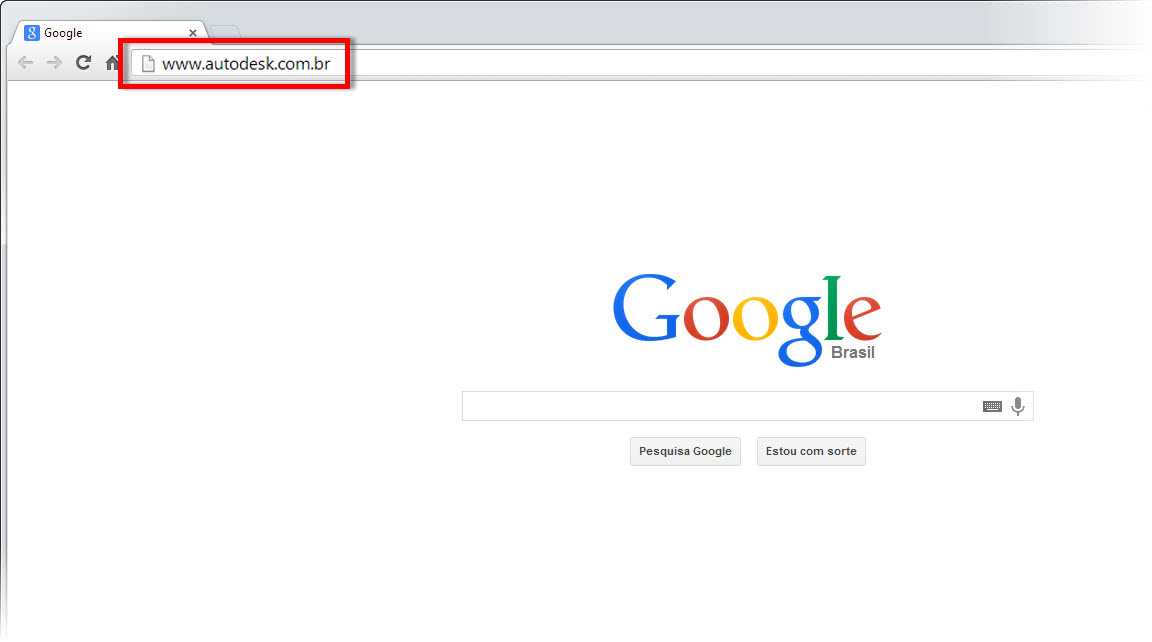The image size is (1152, 642).
Task: Open a new browser tab
Action: tap(225, 32)
